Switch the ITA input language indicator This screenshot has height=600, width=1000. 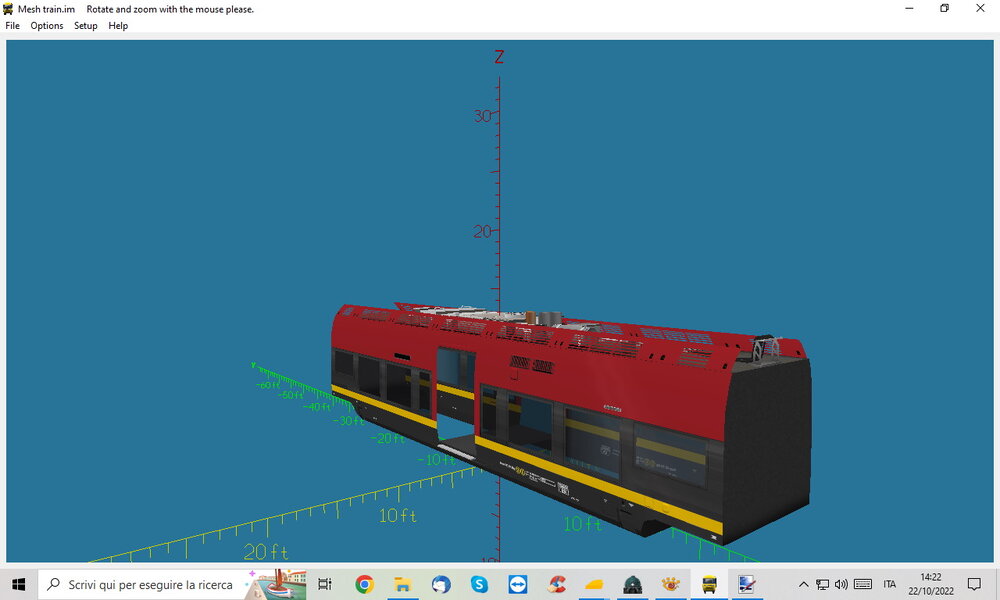point(890,584)
